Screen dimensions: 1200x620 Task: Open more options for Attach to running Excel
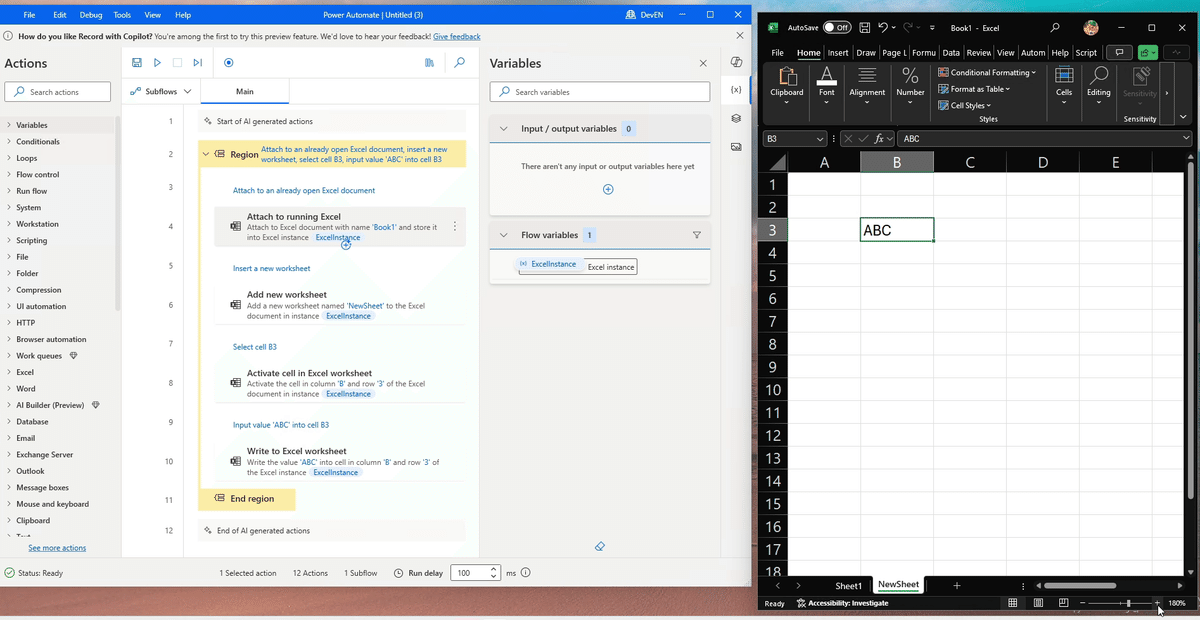pyautogui.click(x=455, y=226)
